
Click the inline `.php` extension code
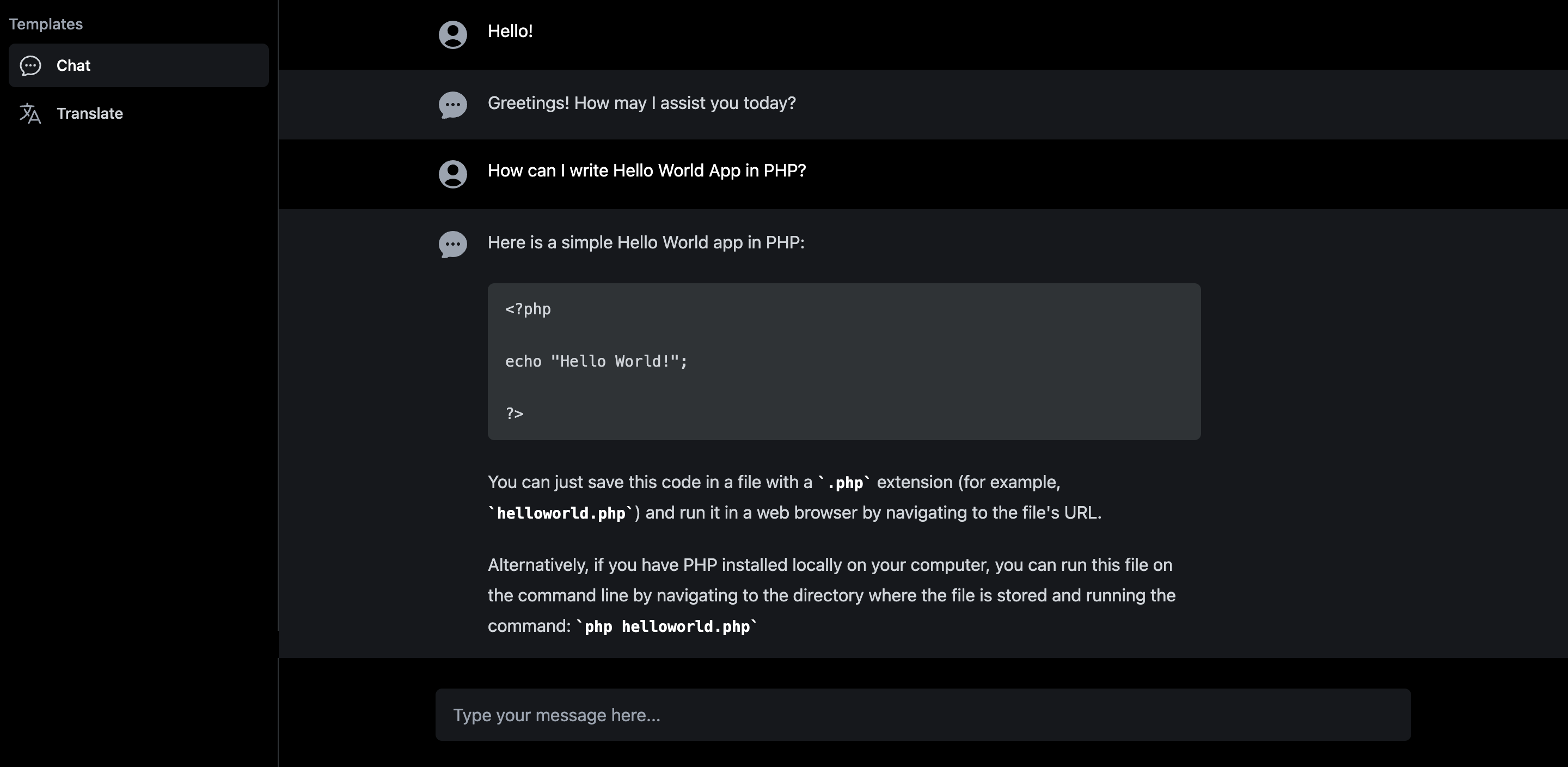click(x=844, y=483)
